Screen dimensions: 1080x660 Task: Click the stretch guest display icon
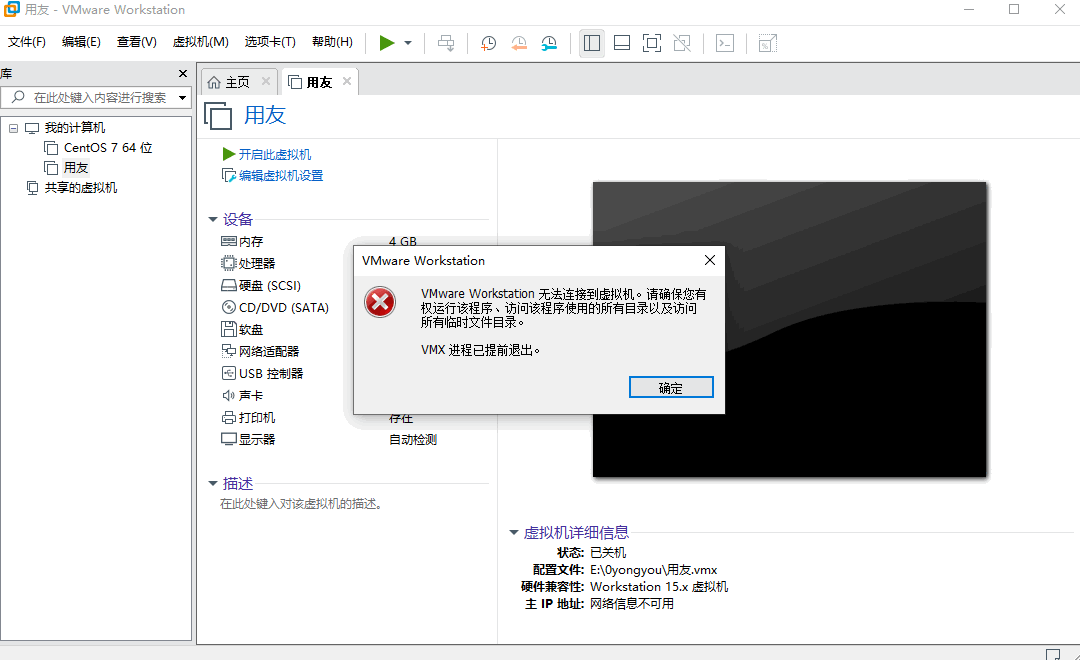coord(767,43)
